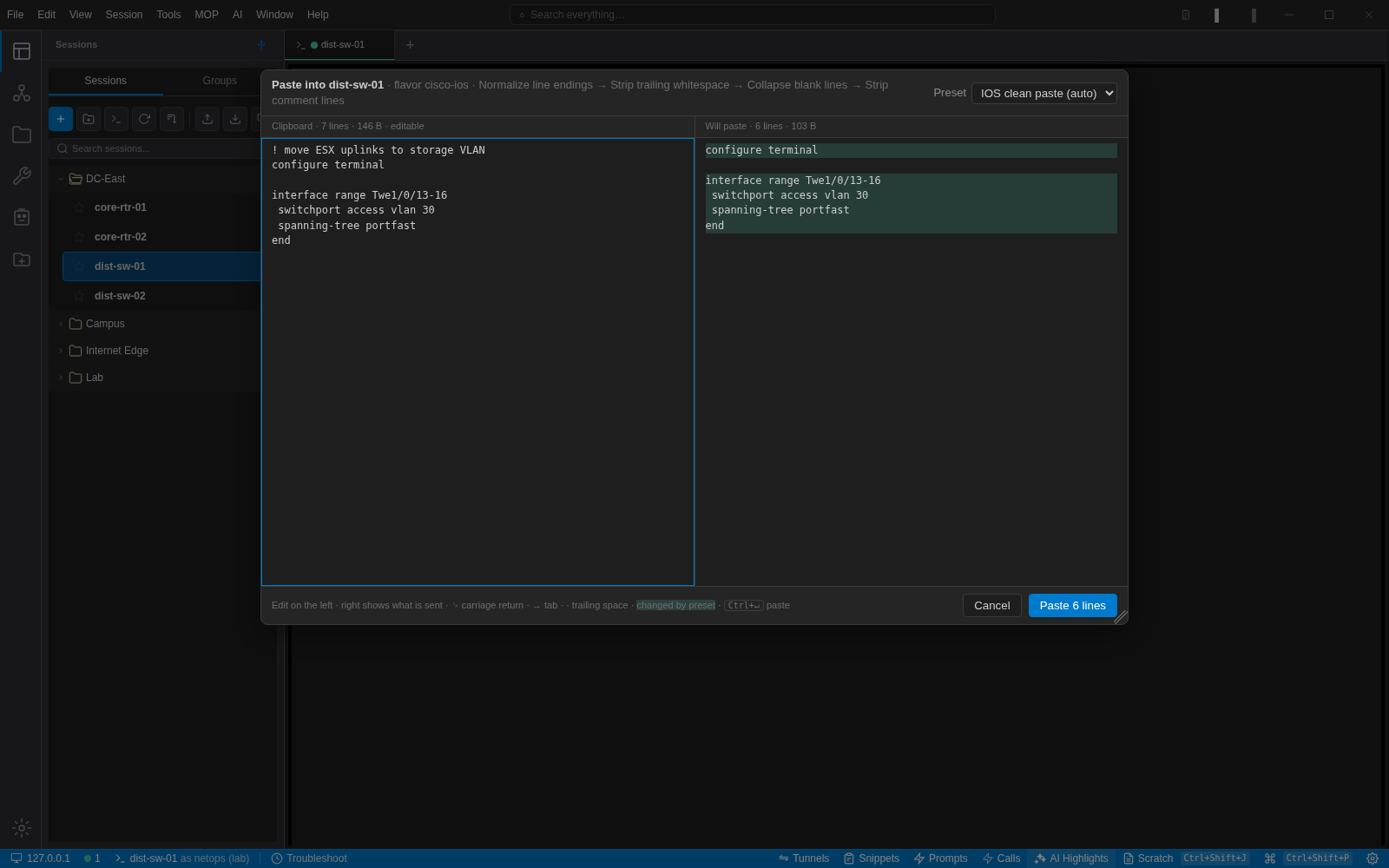1389x868 pixels.
Task: Select the dist-sw-01 terminal tab
Action: coord(339,45)
